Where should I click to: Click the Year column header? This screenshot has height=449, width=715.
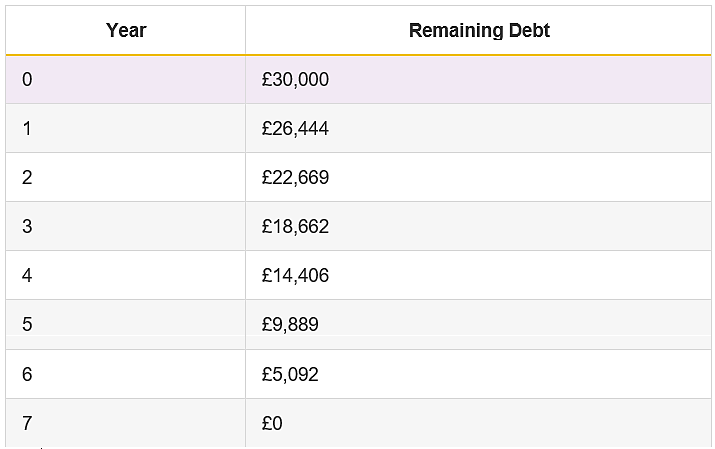coord(125,30)
